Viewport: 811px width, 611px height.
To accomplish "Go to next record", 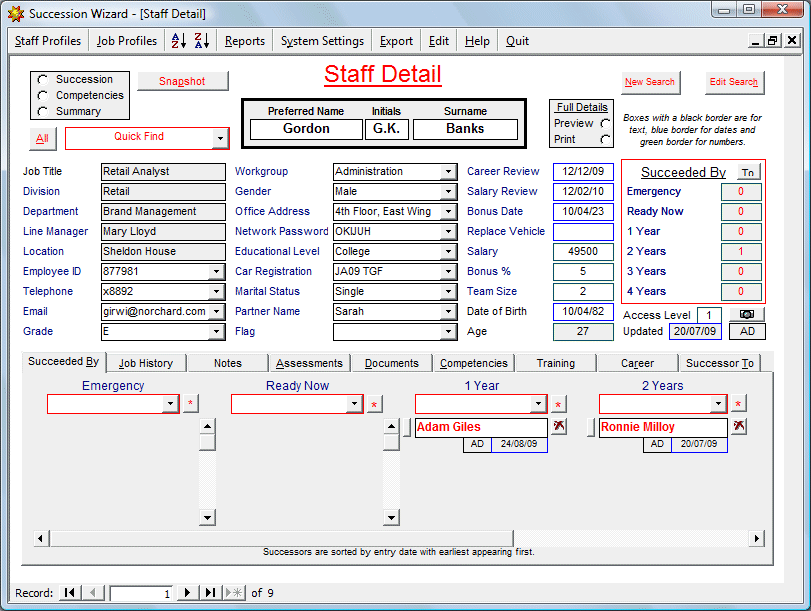I will [187, 592].
